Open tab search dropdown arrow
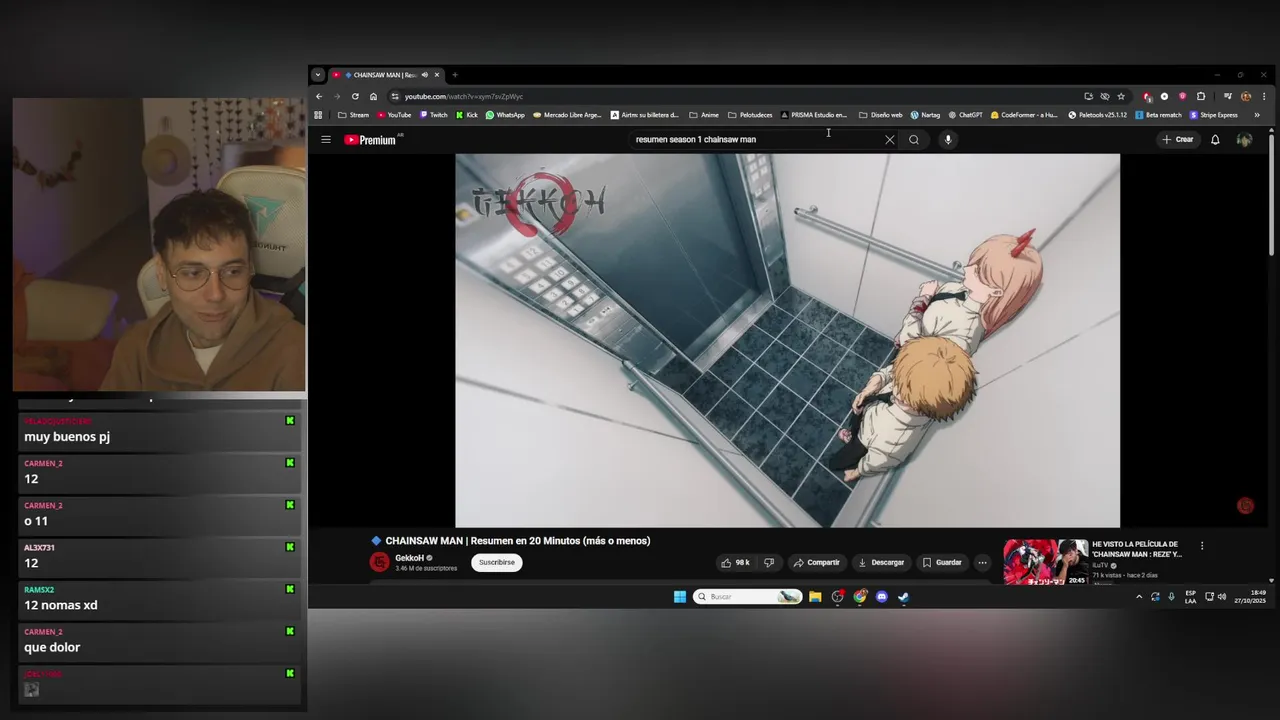Screen dimensions: 1280x720 click(x=317, y=75)
